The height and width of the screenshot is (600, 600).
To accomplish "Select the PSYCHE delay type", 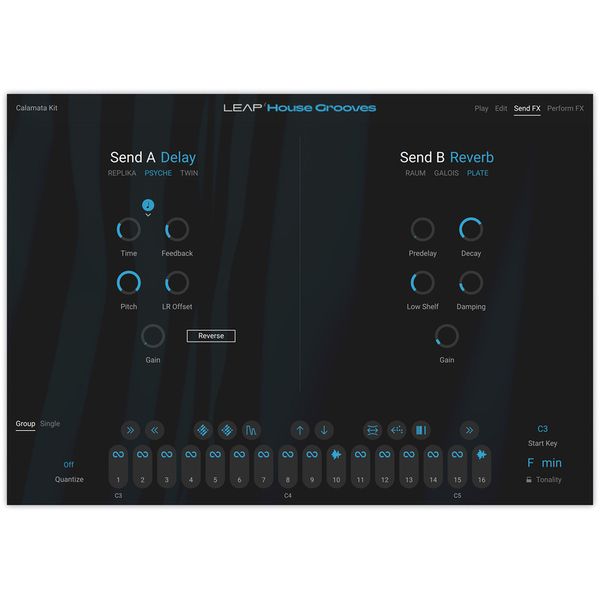I will [x=158, y=173].
